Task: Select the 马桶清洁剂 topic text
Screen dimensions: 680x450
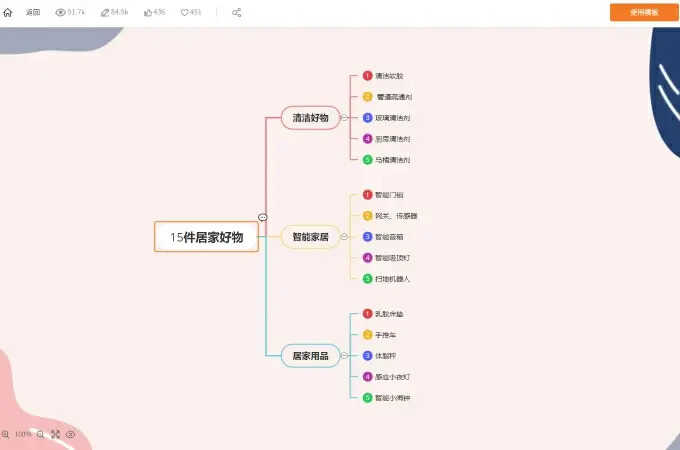Action: pyautogui.click(x=392, y=160)
